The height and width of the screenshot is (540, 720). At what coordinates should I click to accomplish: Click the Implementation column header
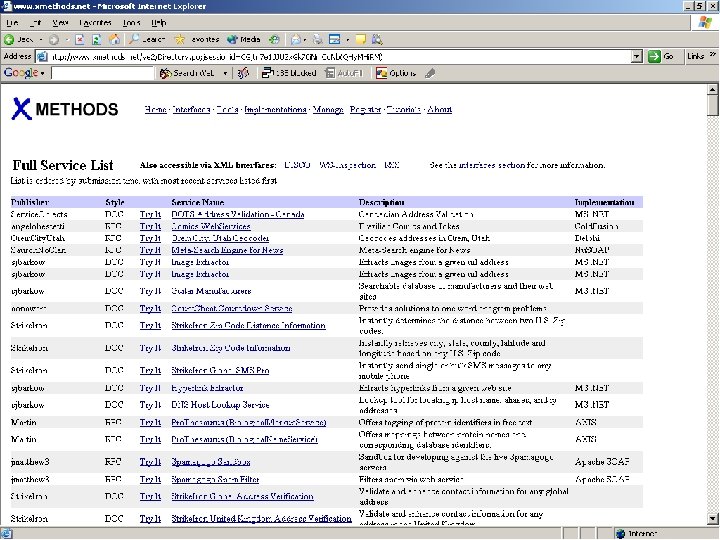click(x=604, y=202)
